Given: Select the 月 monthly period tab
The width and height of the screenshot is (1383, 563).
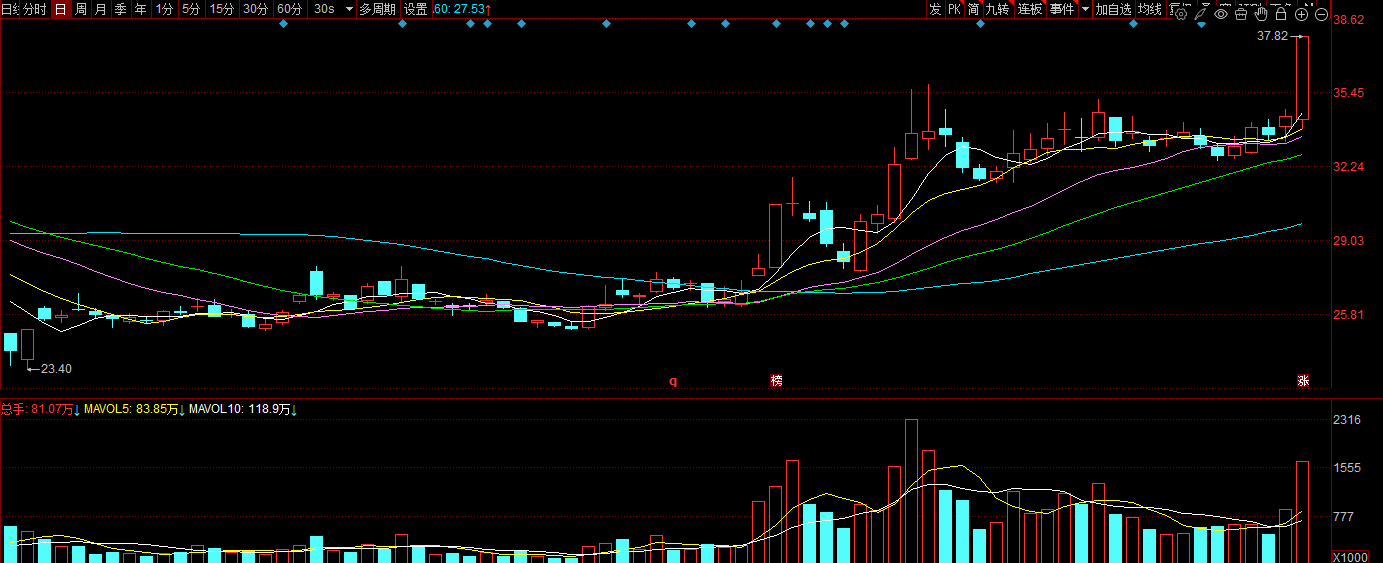Looking at the screenshot, I should coord(100,9).
